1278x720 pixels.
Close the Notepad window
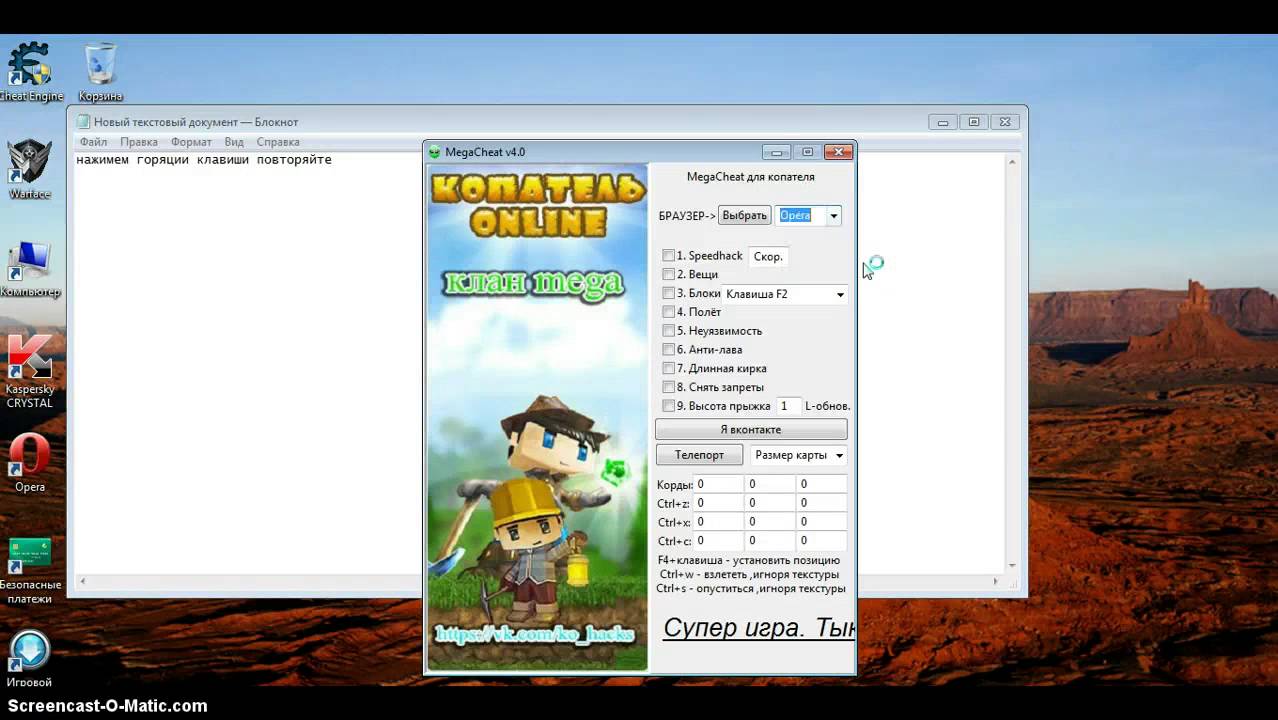1005,122
